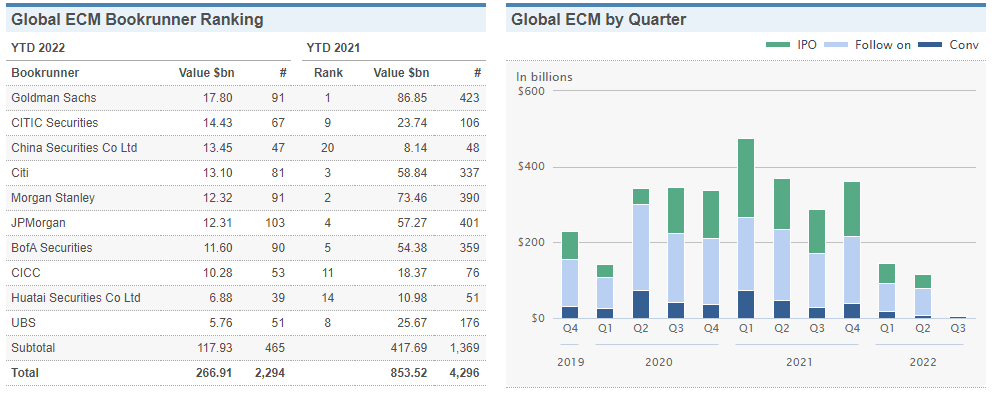Image resolution: width=995 pixels, height=397 pixels.
Task: Click the Total 2021 deal count 4,296
Action: click(465, 373)
